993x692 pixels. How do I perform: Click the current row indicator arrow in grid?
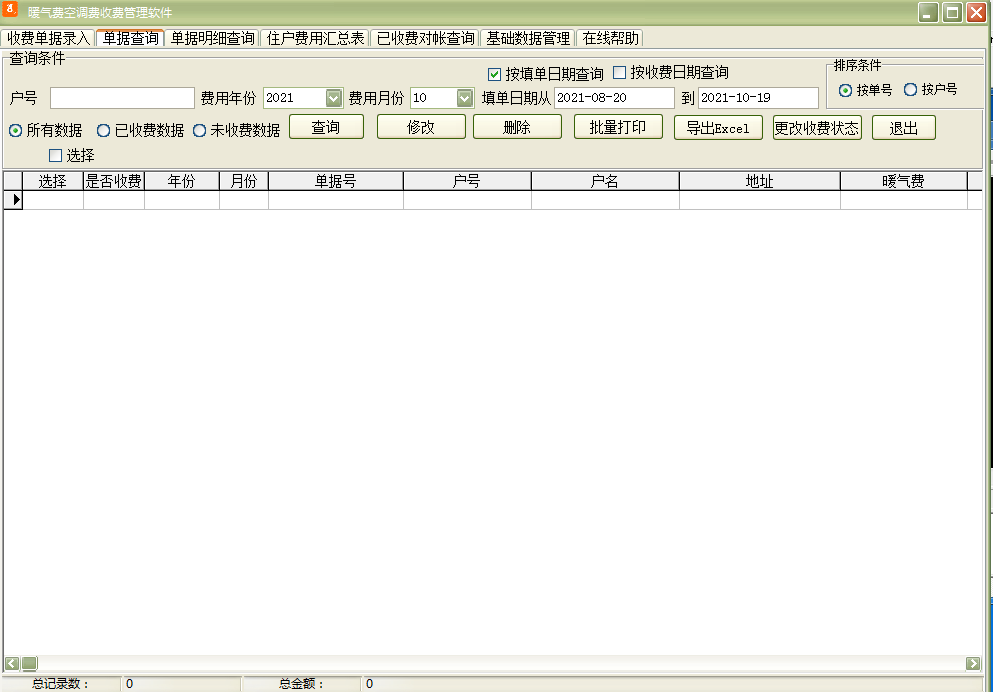[x=13, y=200]
